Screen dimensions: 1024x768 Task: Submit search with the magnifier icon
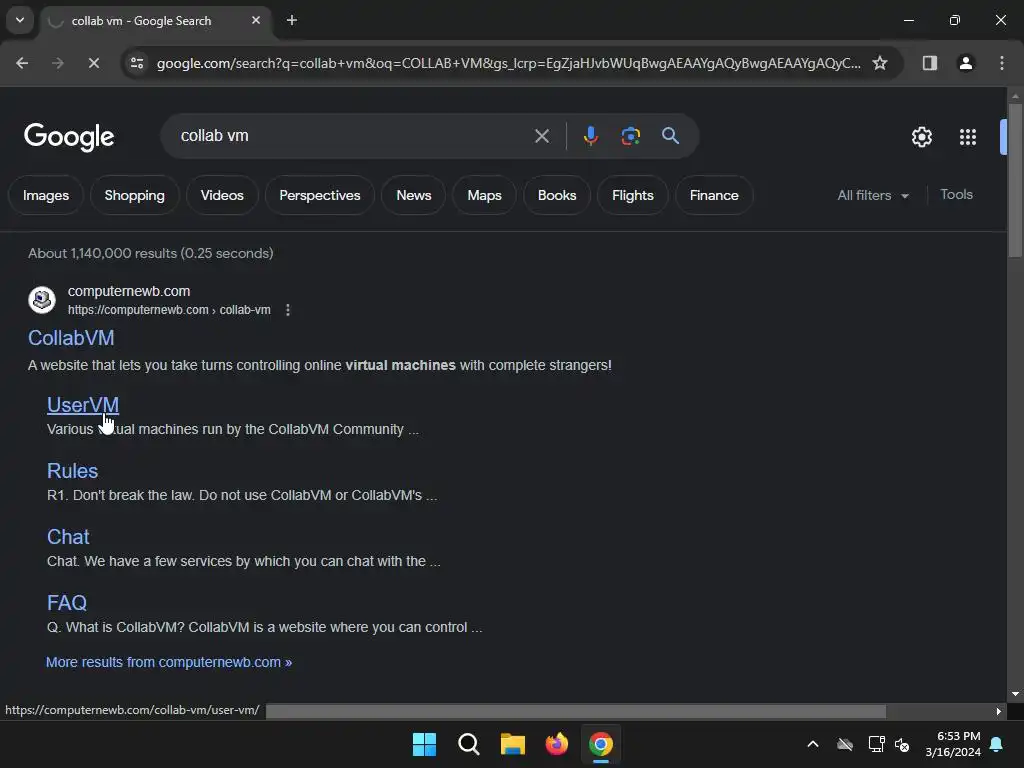670,136
